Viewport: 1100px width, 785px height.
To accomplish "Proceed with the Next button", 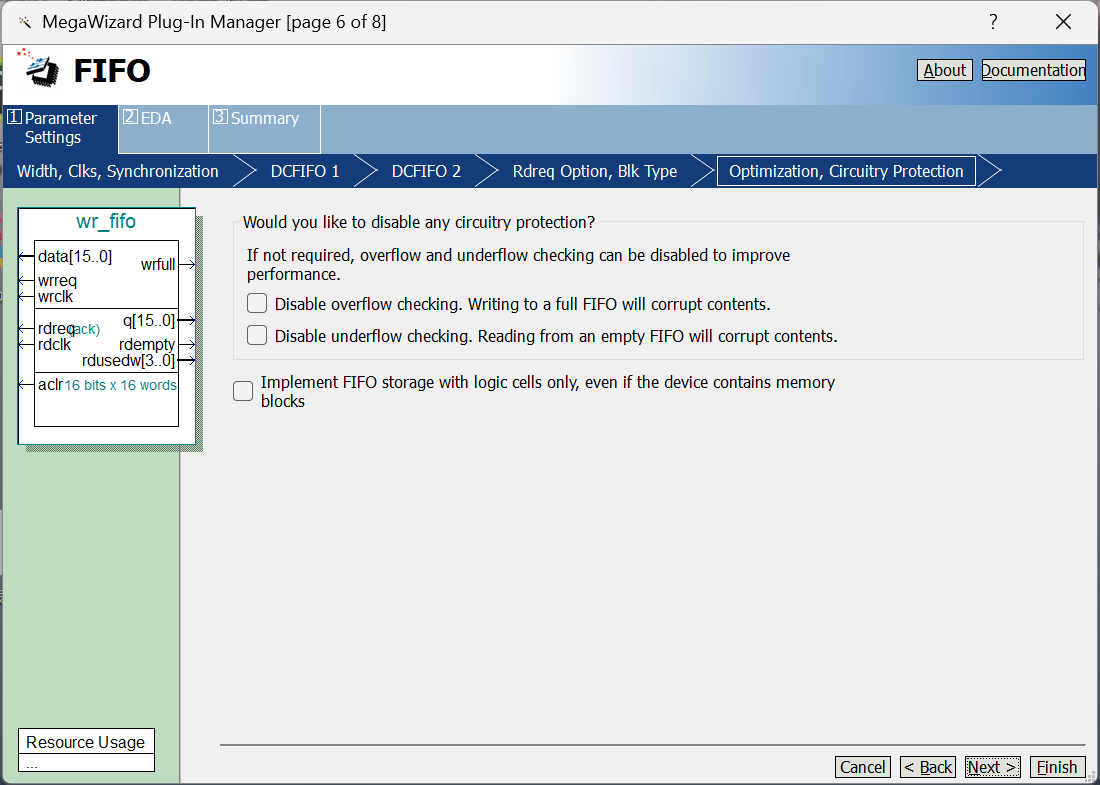I will pyautogui.click(x=993, y=767).
